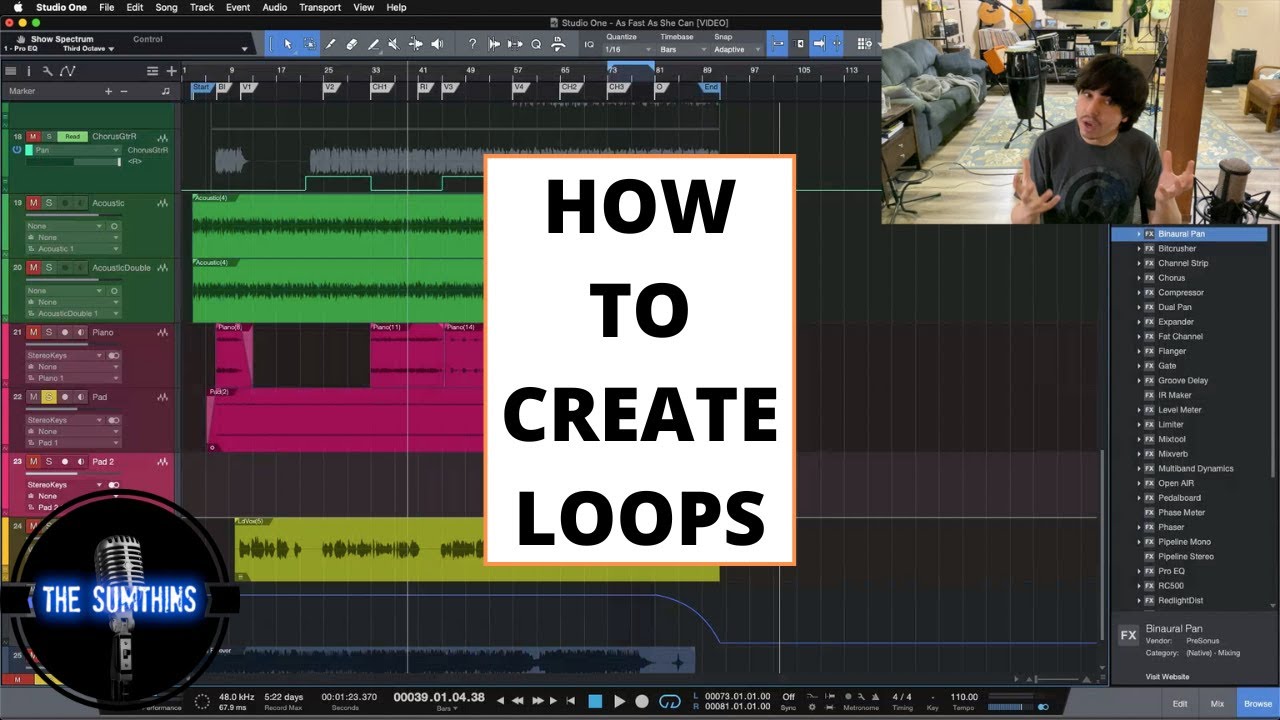Open the Edit view button
Image resolution: width=1280 pixels, height=720 pixels.
point(1180,704)
